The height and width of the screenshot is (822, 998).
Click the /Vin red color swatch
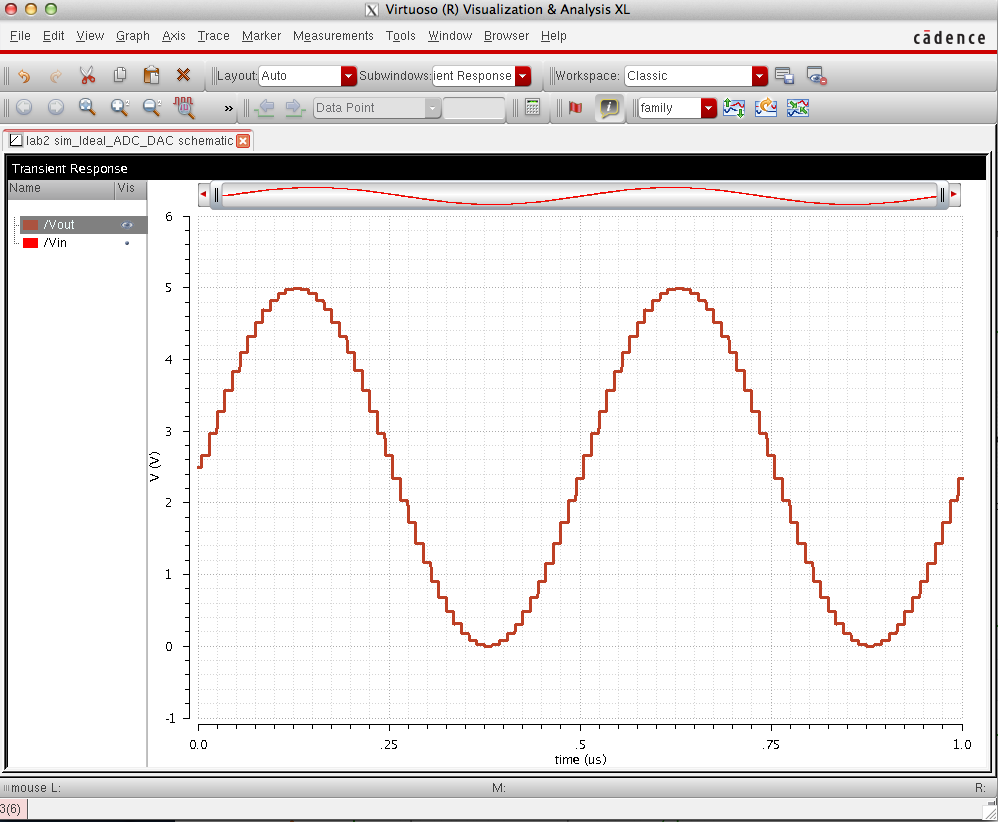pyautogui.click(x=30, y=243)
